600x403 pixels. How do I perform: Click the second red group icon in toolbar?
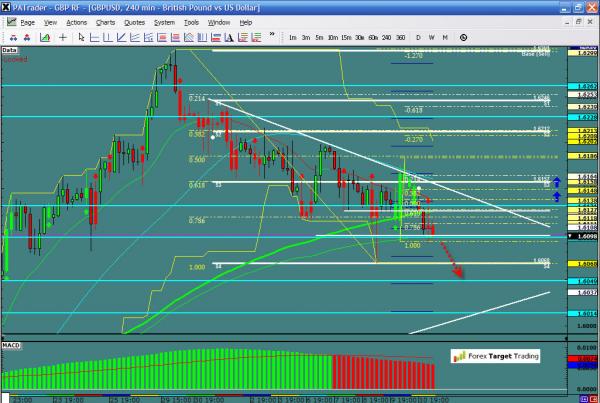pos(27,38)
